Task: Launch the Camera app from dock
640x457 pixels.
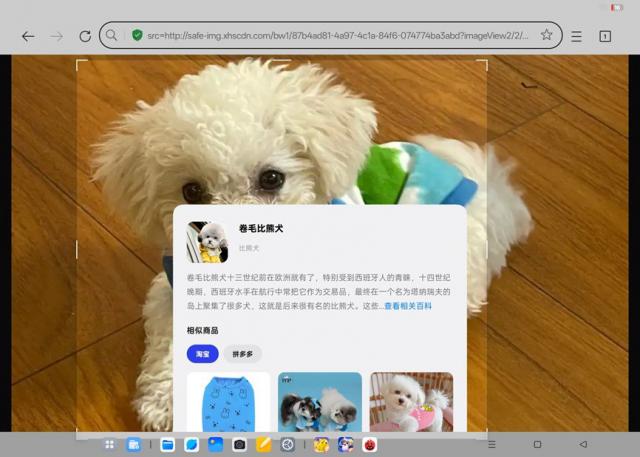Action: [x=240, y=444]
